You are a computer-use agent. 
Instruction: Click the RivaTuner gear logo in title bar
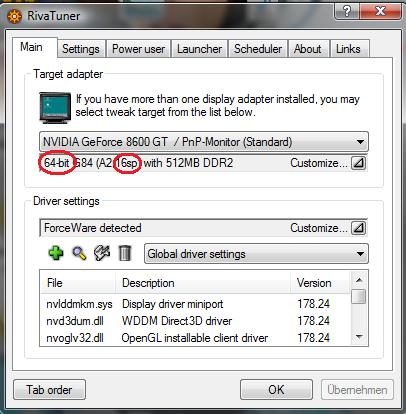[x=14, y=16]
